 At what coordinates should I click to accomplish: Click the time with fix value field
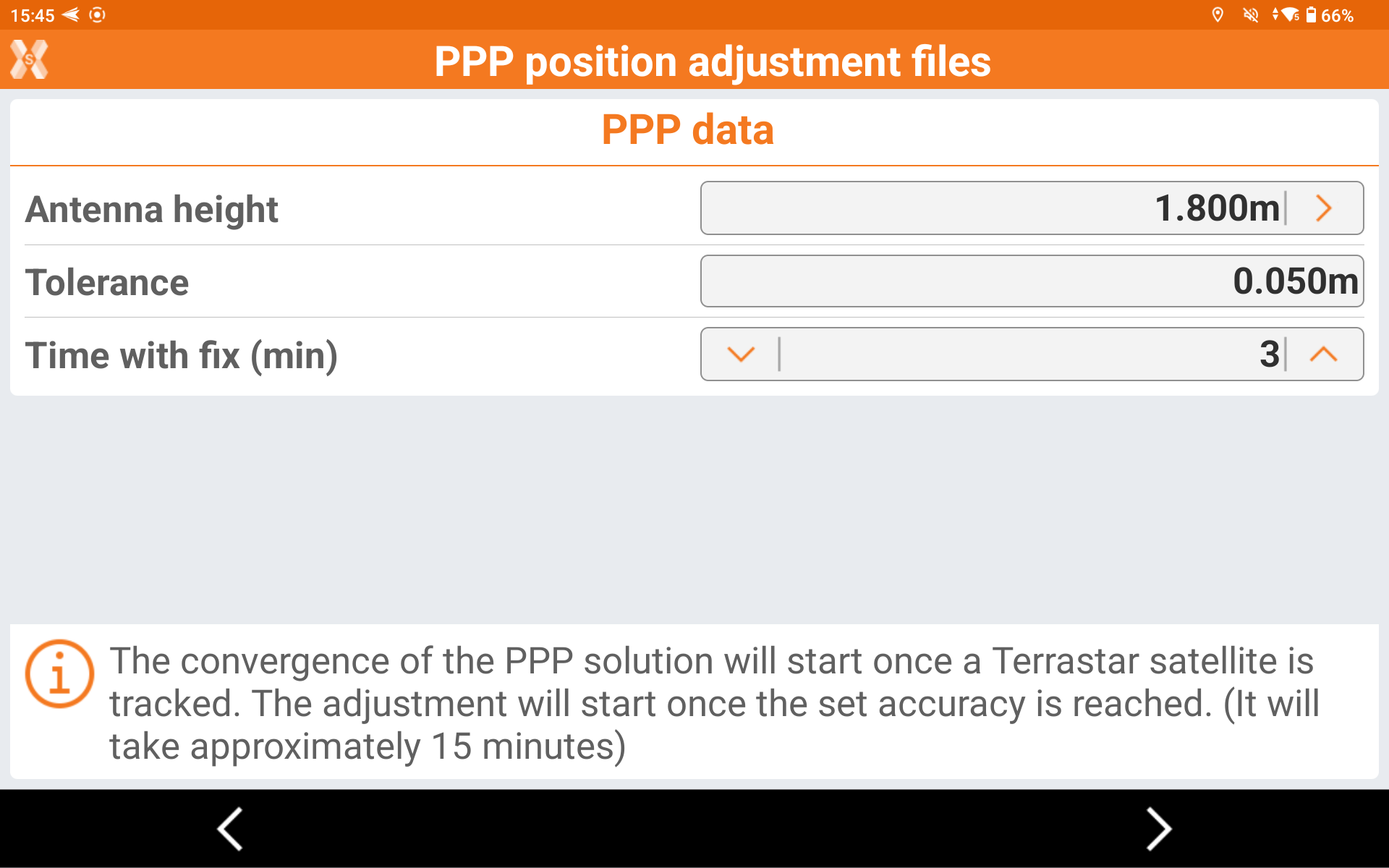1027,354
